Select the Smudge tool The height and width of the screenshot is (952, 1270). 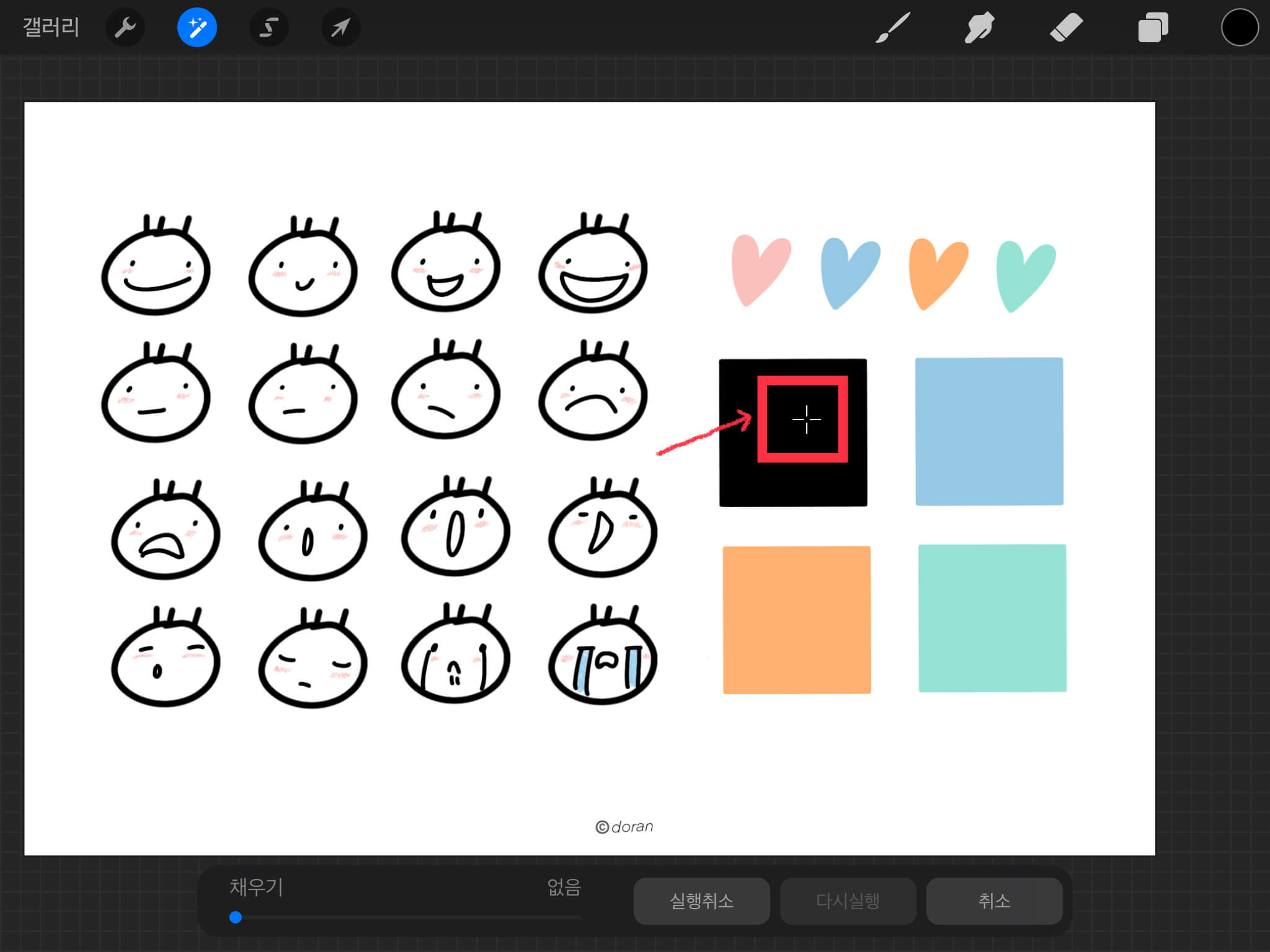[x=979, y=28]
